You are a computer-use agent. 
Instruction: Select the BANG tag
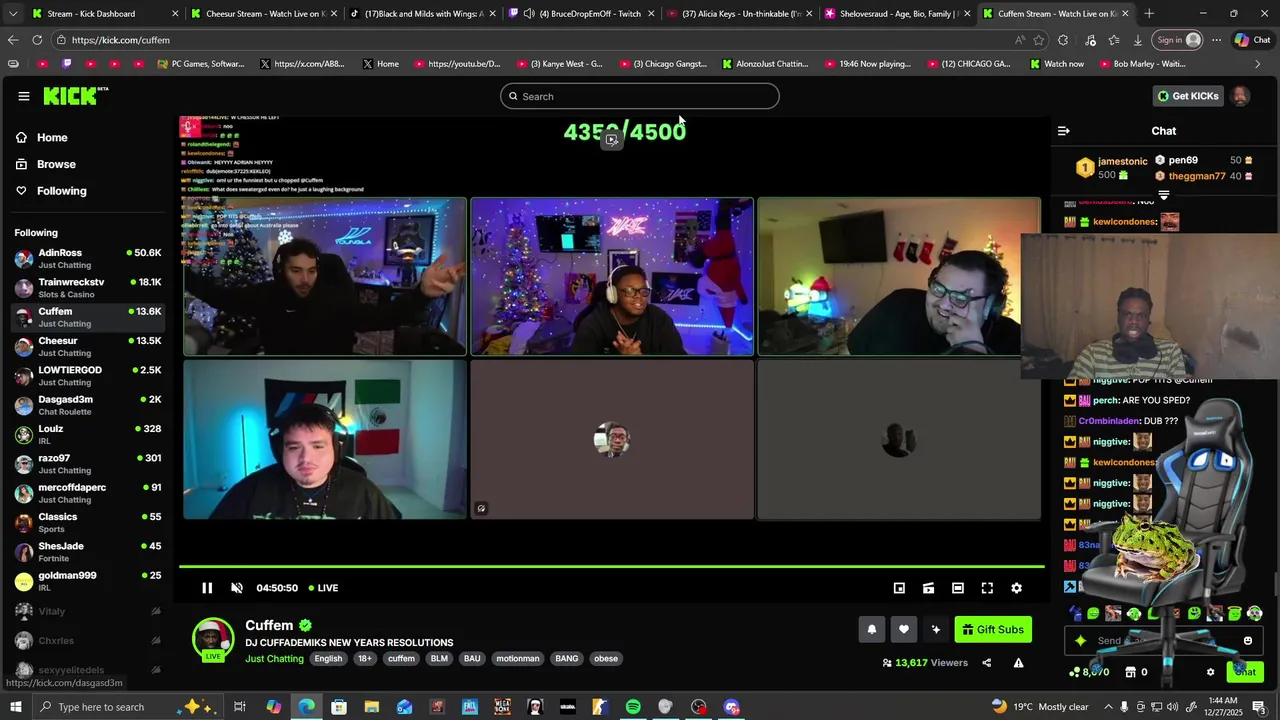(x=567, y=658)
